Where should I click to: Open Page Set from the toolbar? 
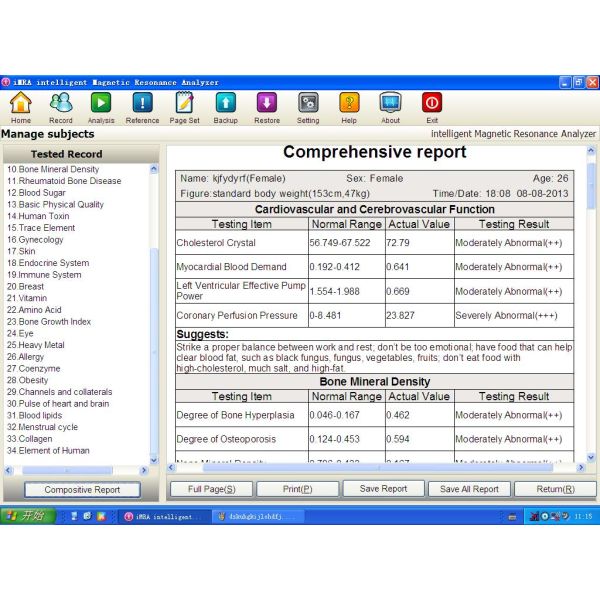pos(184,103)
